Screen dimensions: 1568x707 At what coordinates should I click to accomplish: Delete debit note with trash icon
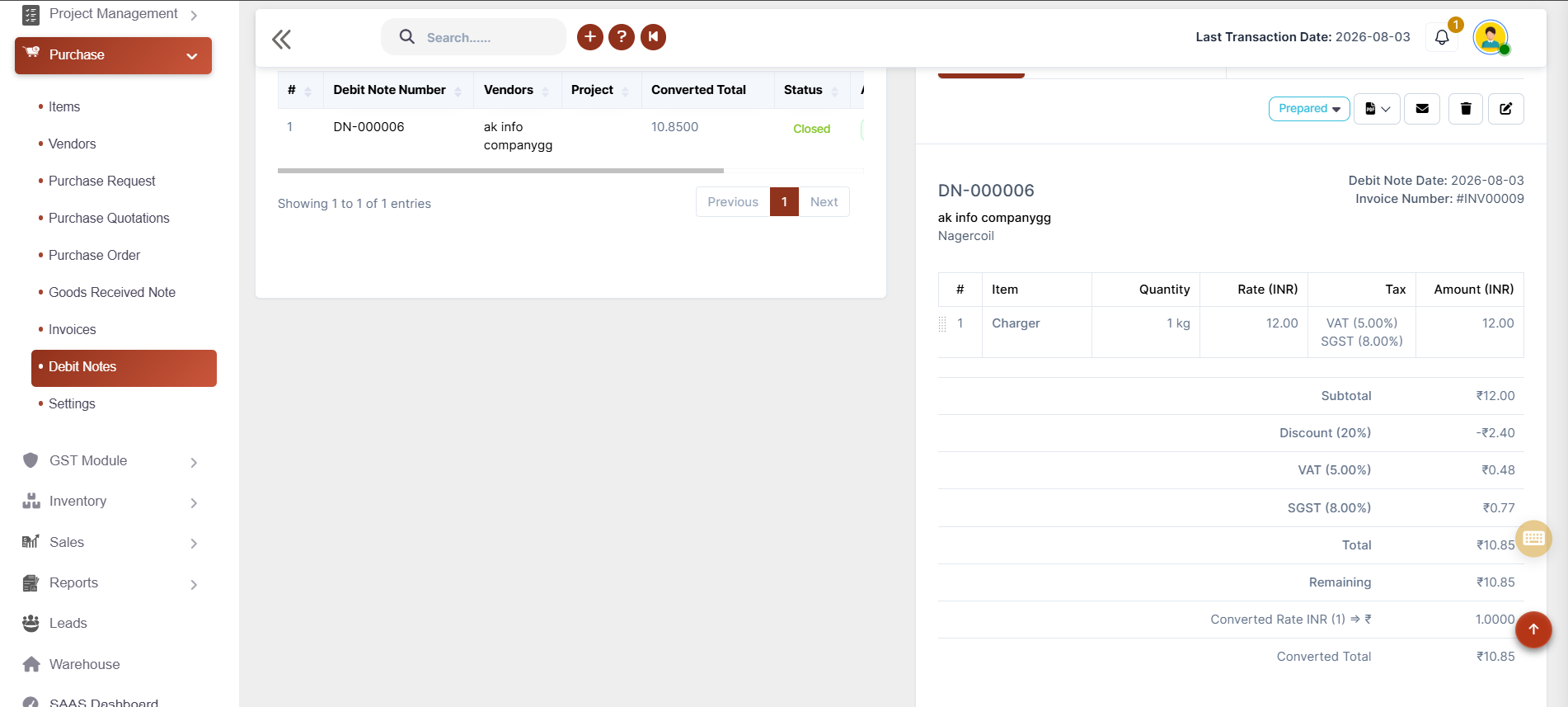[x=1466, y=109]
